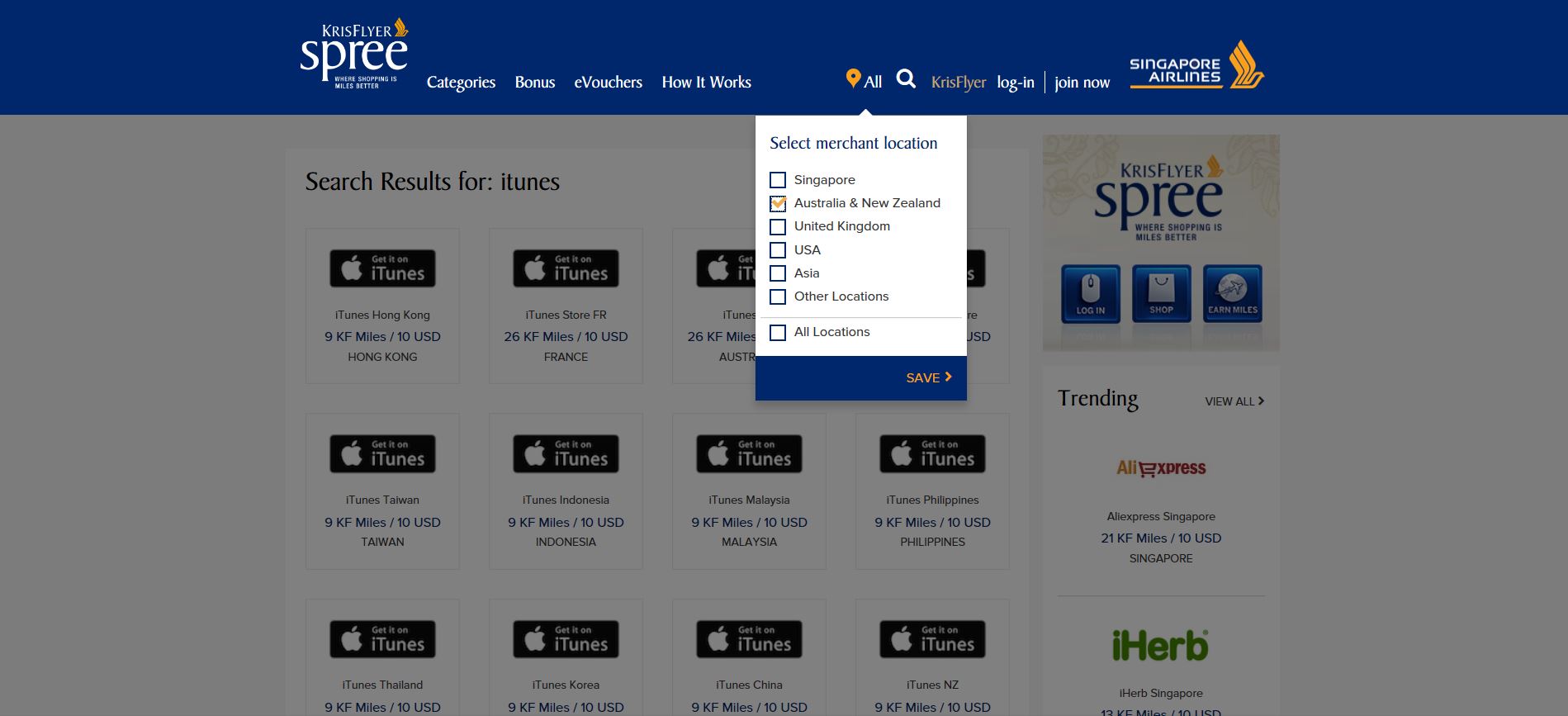1568x716 pixels.
Task: Click the iTunes Hong Kong badge
Action: [382, 268]
